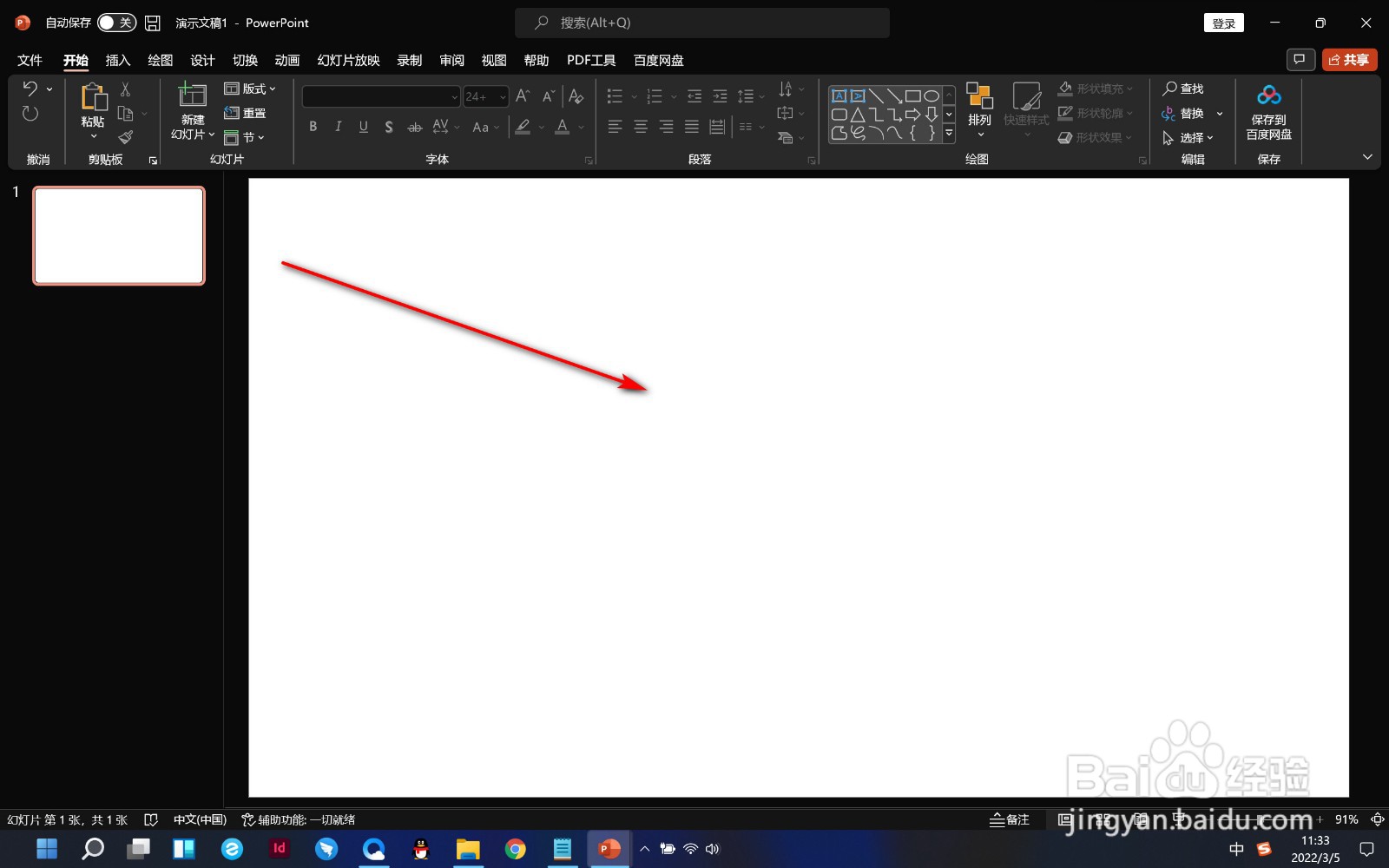Open the Insert (插入) tab
The image size is (1389, 868).
click(x=118, y=60)
